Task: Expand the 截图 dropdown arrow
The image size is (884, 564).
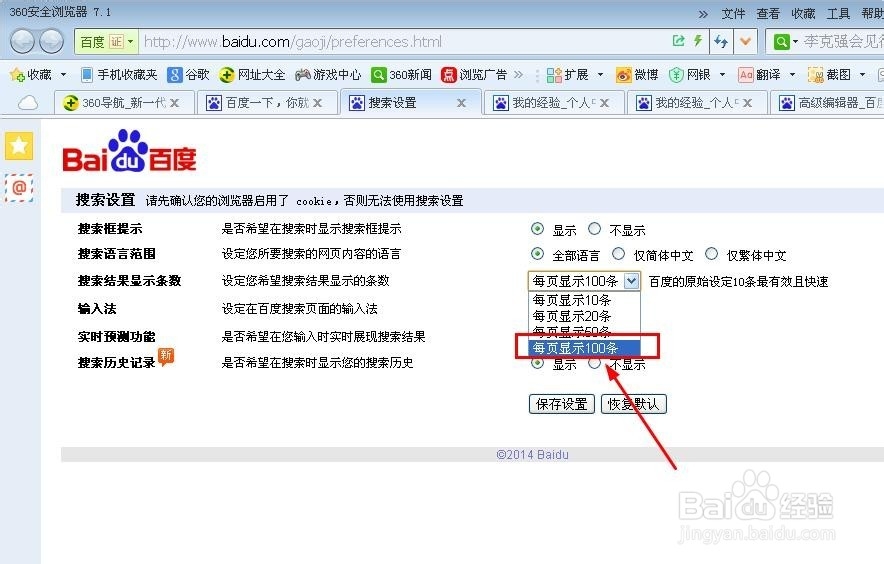Action: click(862, 74)
